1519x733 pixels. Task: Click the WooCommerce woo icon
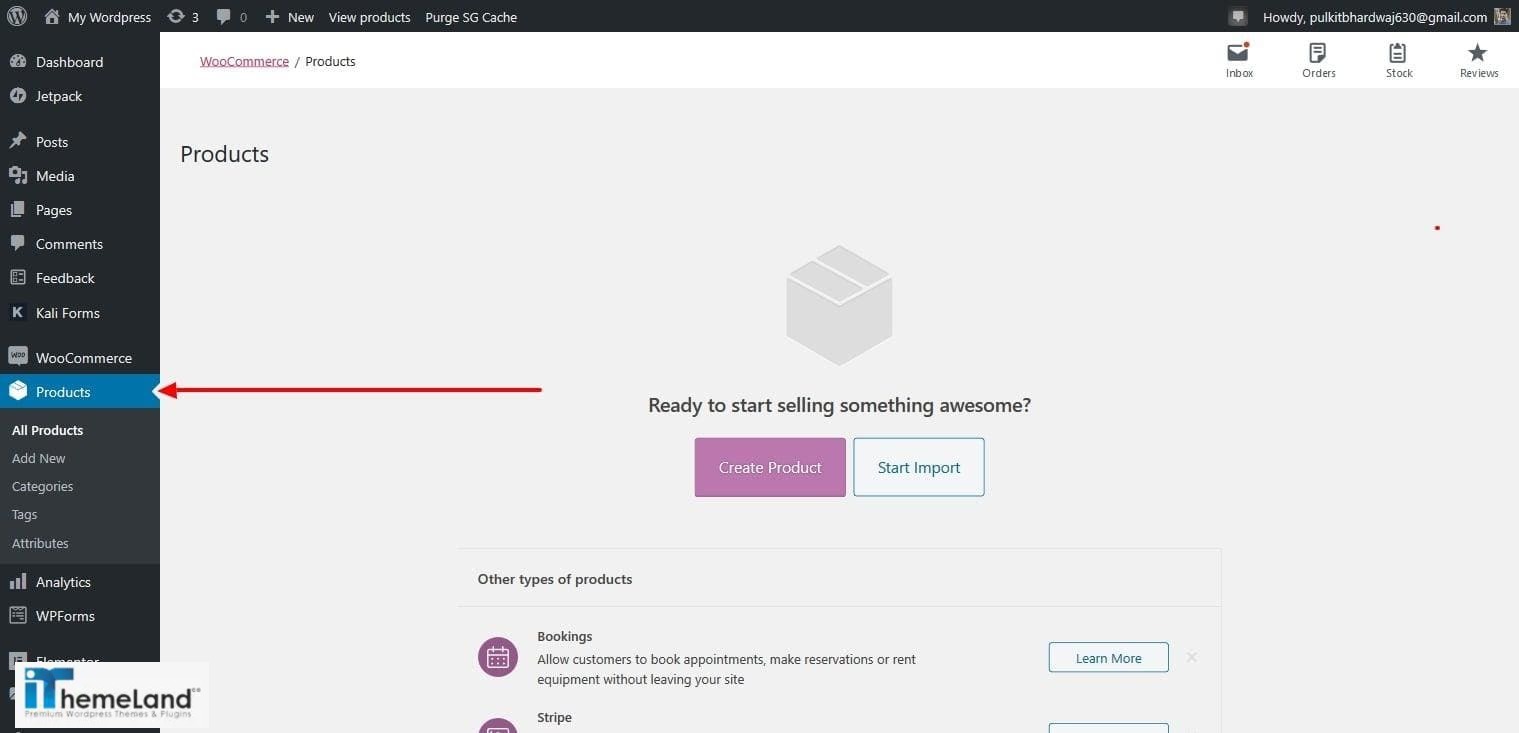click(x=18, y=357)
